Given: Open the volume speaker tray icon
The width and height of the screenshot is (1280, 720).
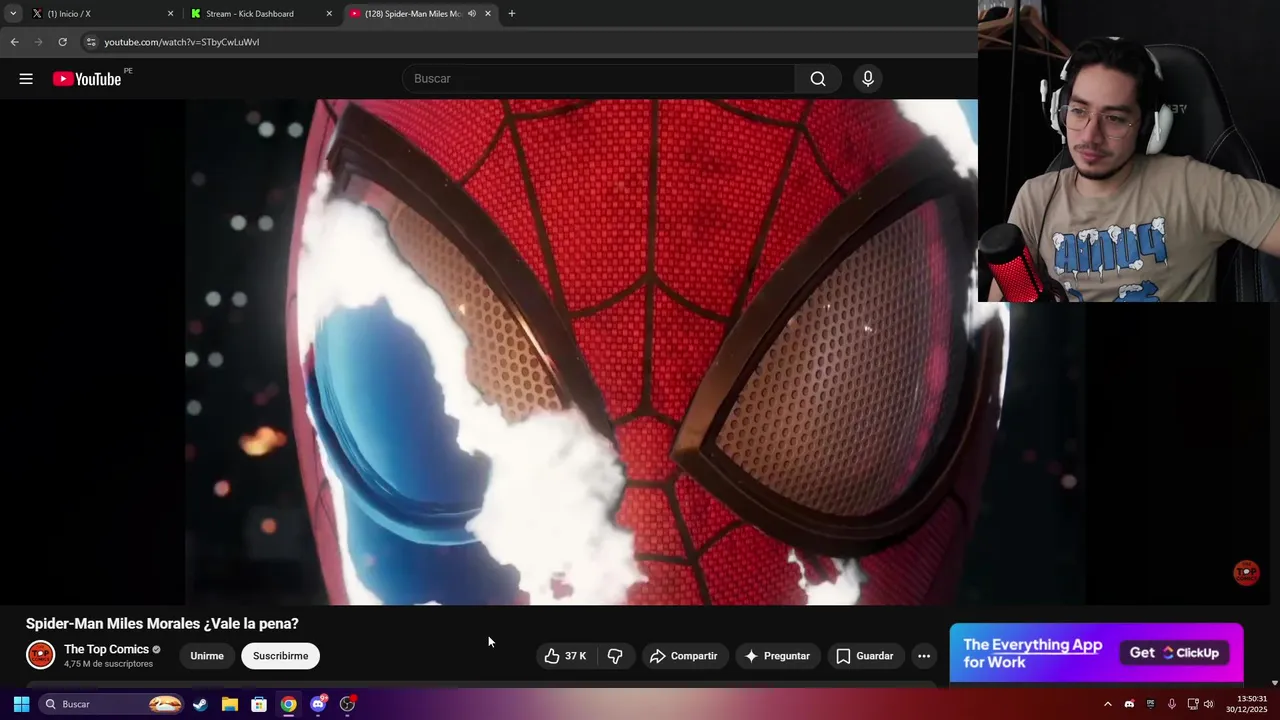Looking at the screenshot, I should click(x=1209, y=704).
